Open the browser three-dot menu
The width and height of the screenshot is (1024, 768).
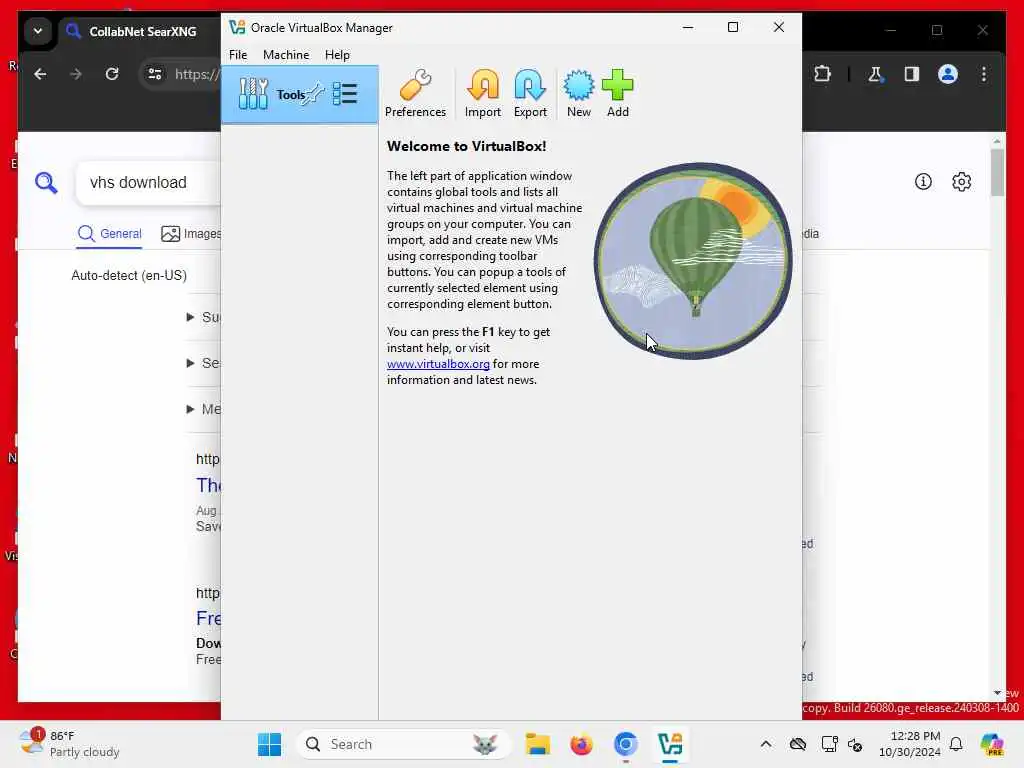pos(984,74)
